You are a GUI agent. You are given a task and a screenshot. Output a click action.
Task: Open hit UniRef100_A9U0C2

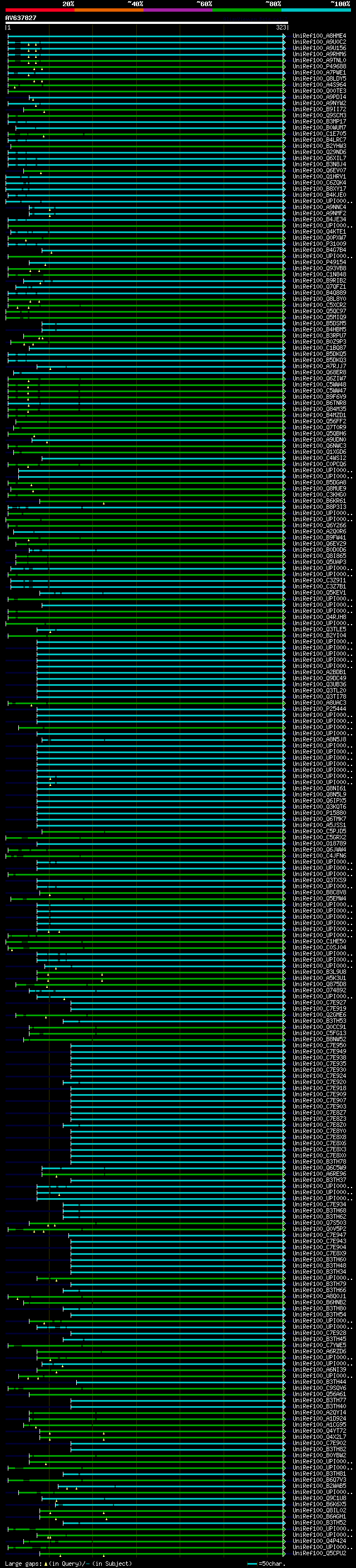pyautogui.click(x=319, y=42)
